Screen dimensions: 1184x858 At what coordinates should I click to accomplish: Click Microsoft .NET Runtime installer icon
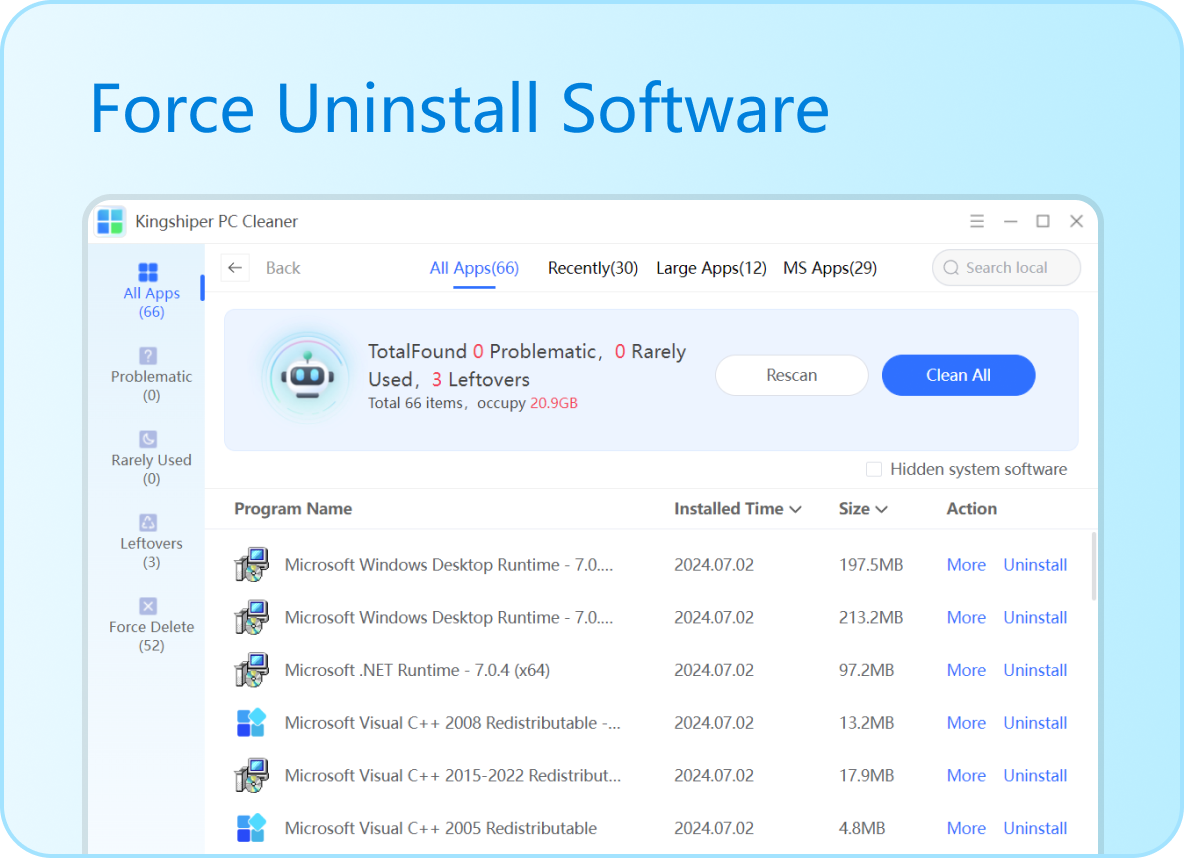[251, 670]
